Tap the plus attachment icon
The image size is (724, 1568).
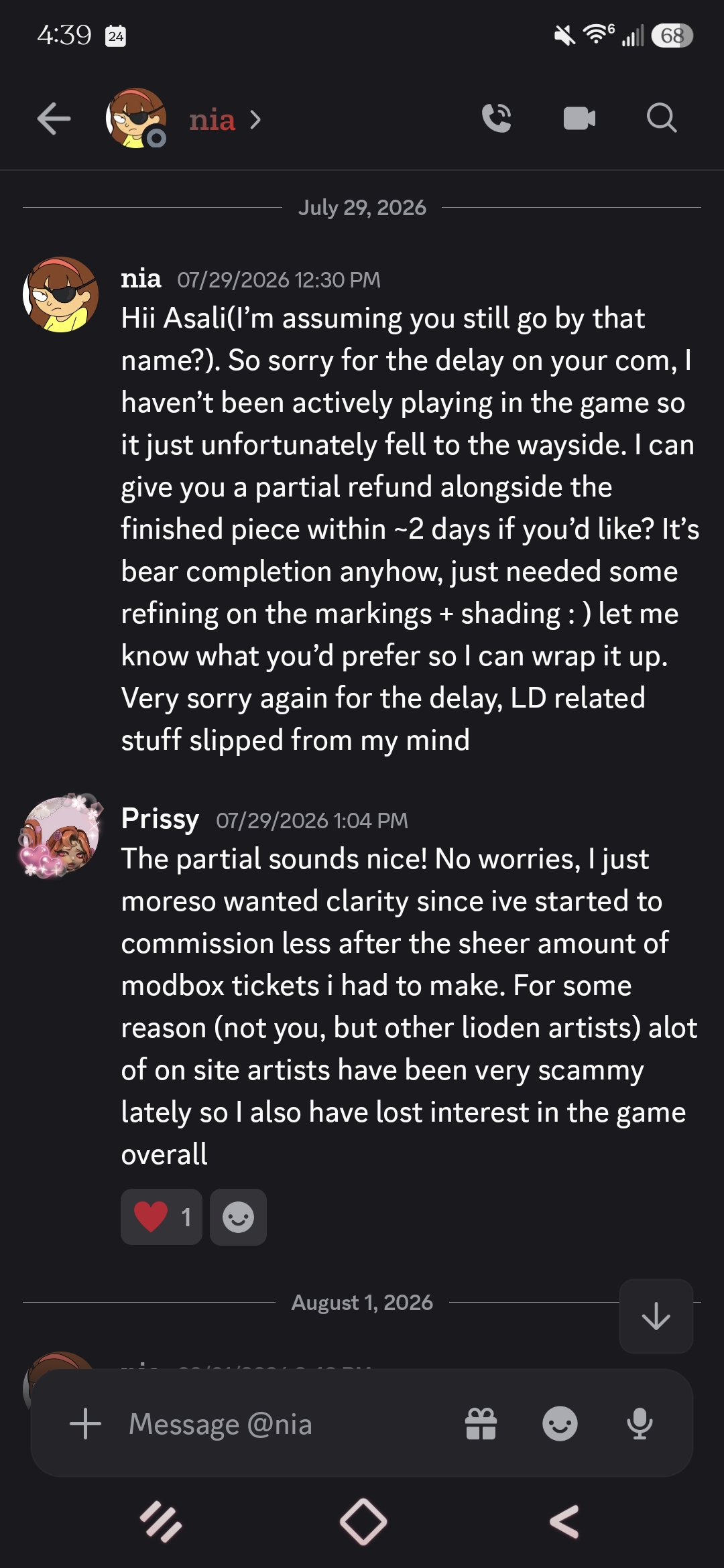pyautogui.click(x=85, y=1423)
